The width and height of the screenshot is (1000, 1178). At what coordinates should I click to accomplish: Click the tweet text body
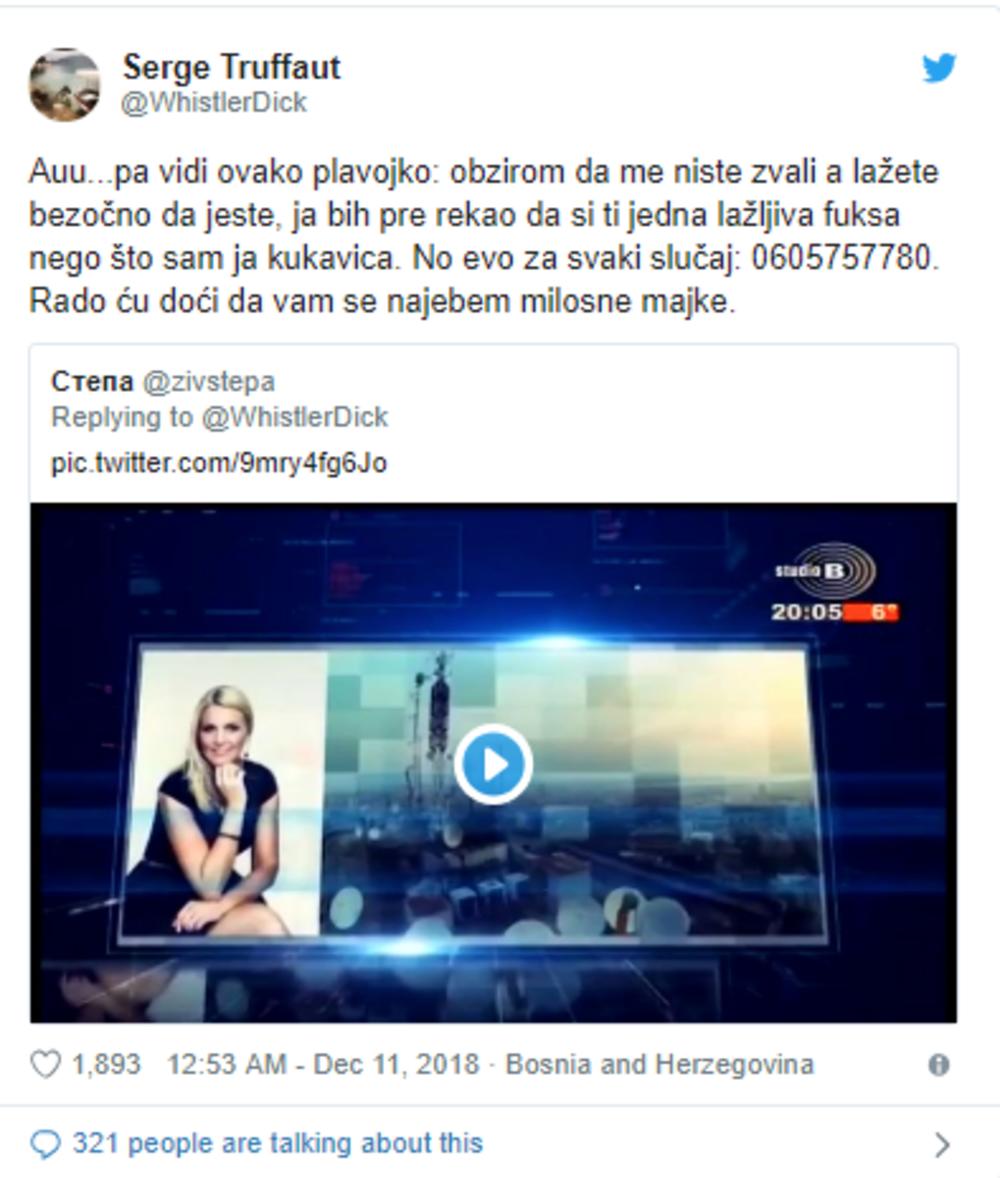[484, 236]
